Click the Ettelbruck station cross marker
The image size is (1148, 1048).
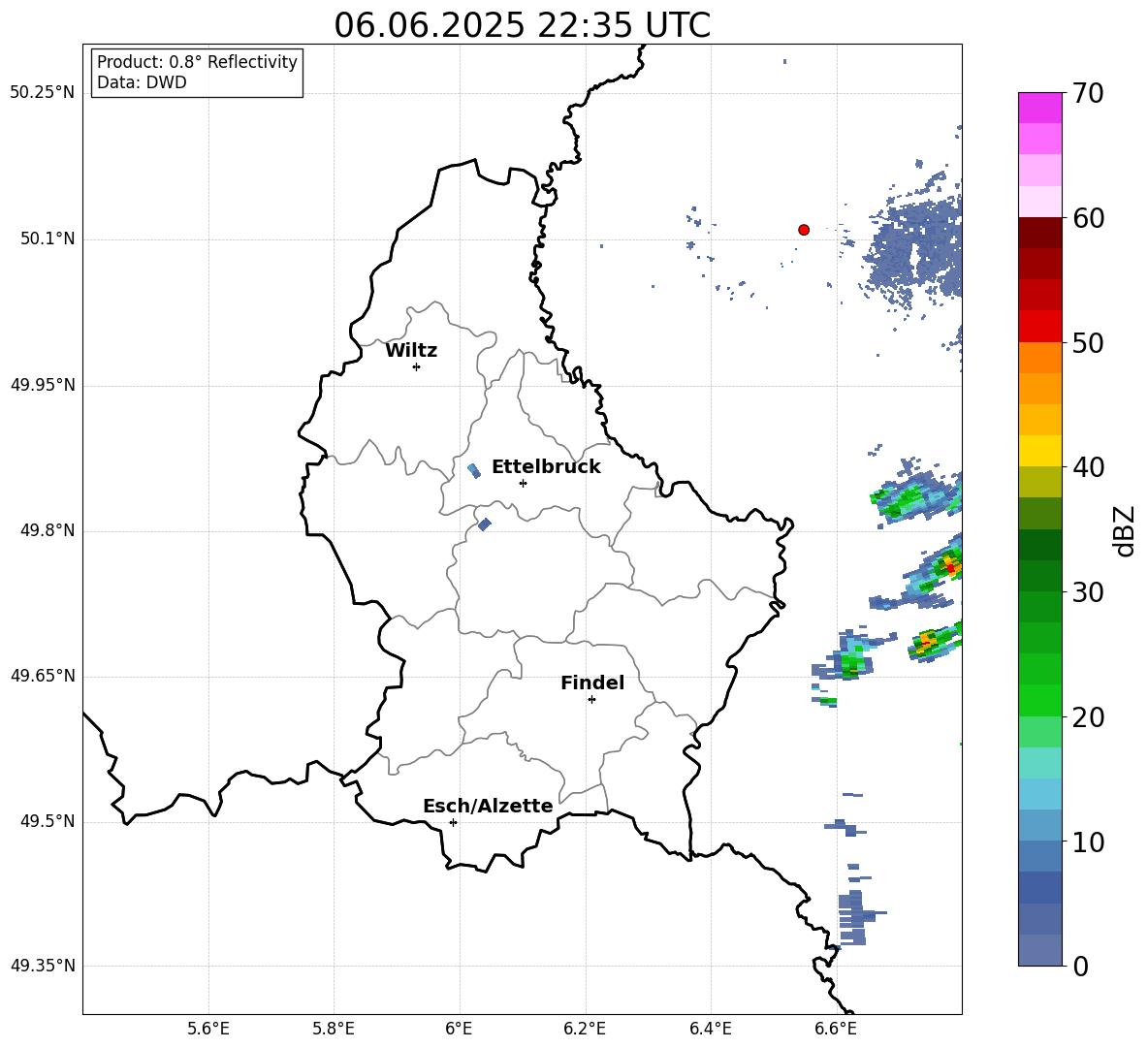point(523,483)
